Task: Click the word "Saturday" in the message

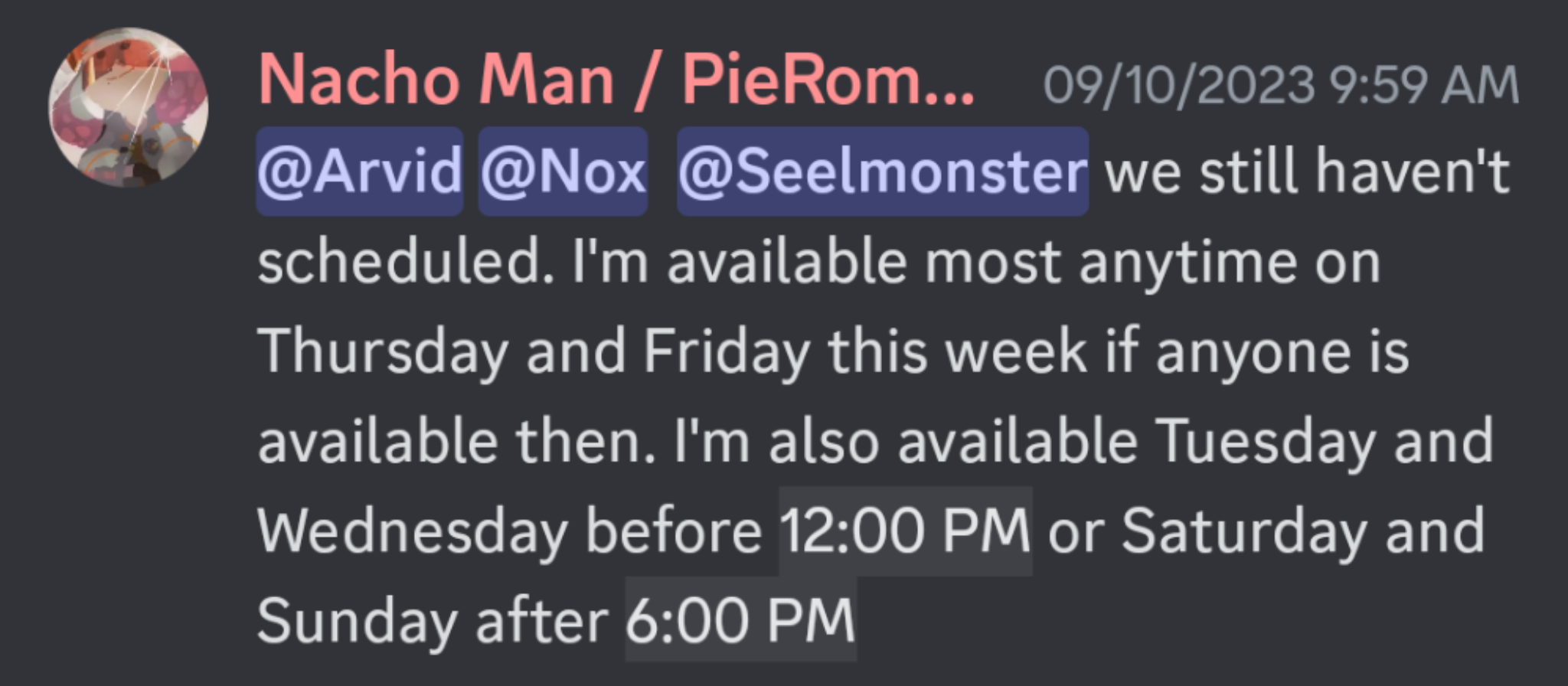Action: [x=1244, y=531]
